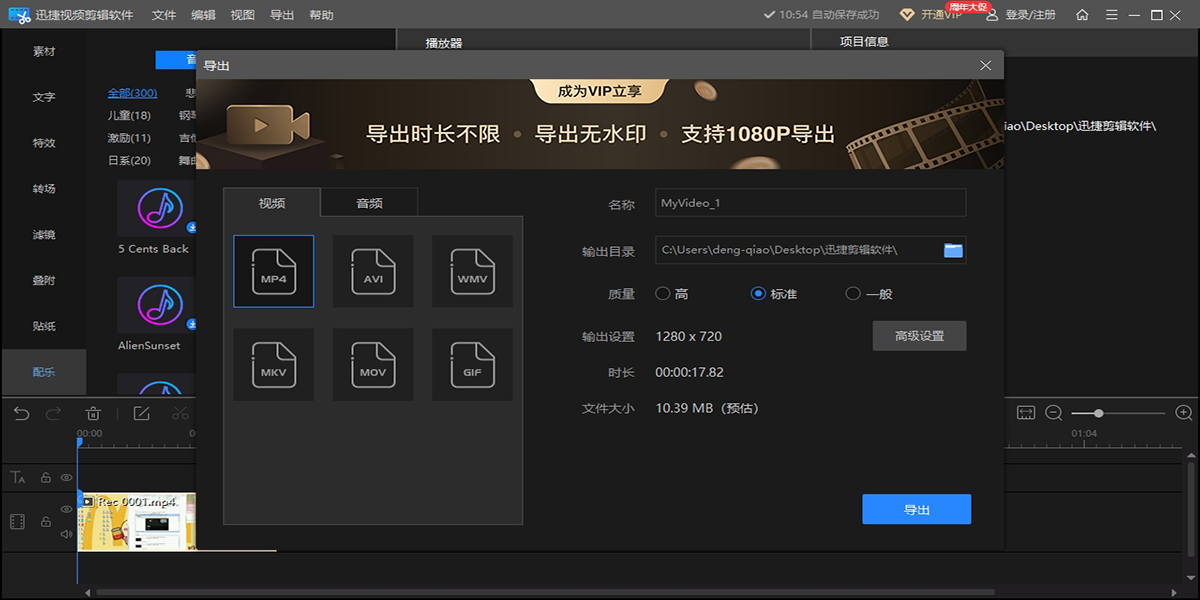This screenshot has width=1200, height=600.
Task: Set quality to 高 (high)
Action: tap(662, 294)
